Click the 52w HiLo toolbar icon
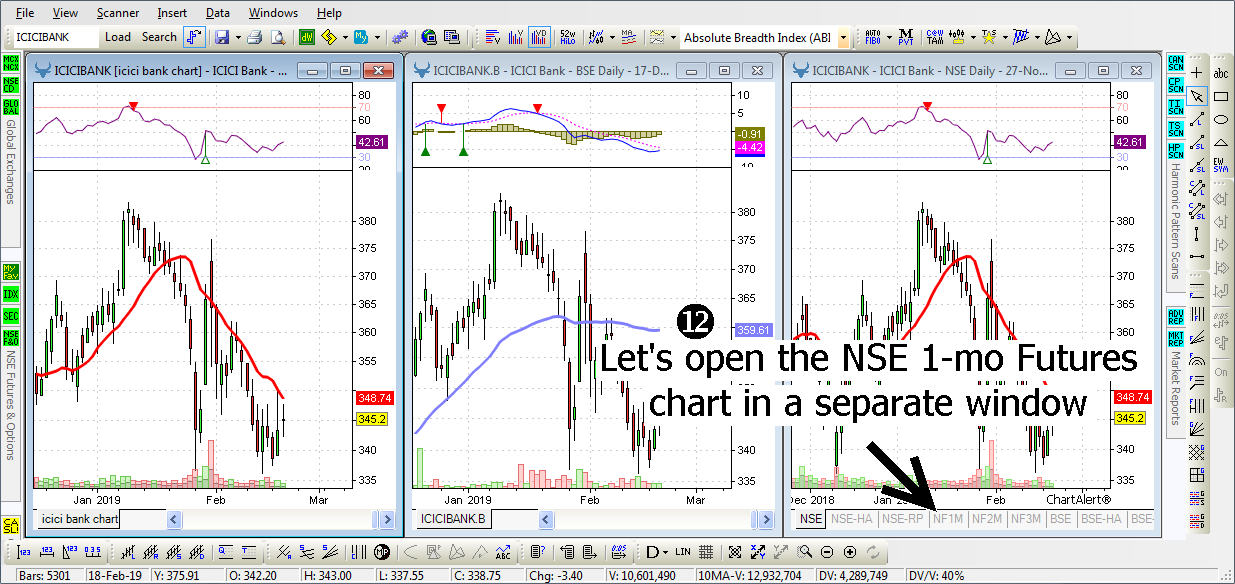1235x584 pixels. pos(568,37)
